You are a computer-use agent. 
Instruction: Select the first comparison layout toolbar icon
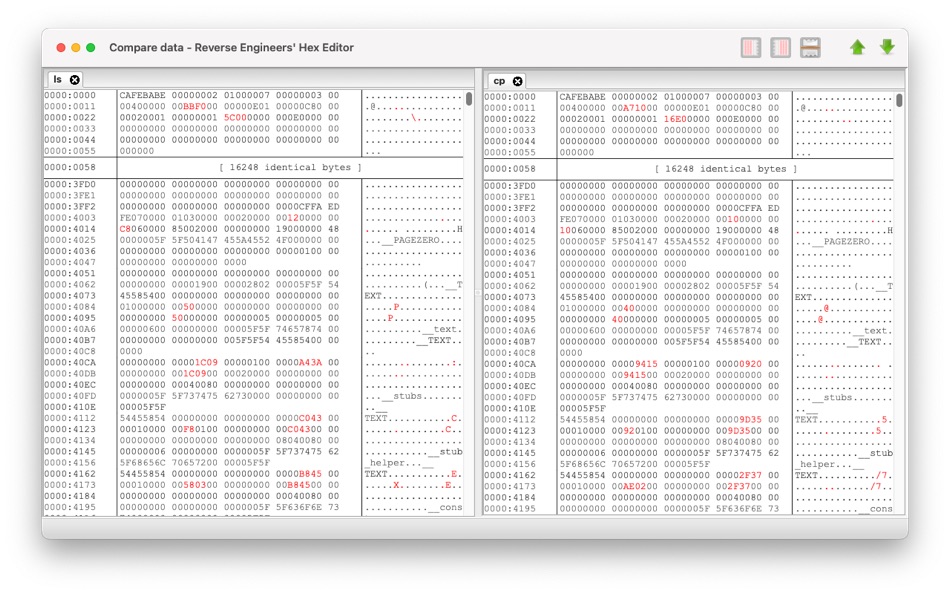tap(751, 47)
